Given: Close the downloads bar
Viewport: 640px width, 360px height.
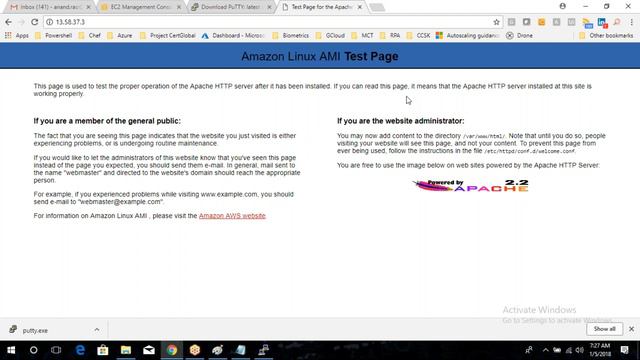Looking at the screenshot, I should (631, 329).
